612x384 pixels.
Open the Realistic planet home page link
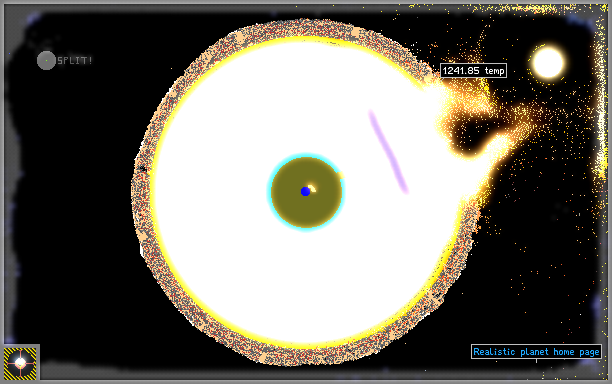point(536,352)
